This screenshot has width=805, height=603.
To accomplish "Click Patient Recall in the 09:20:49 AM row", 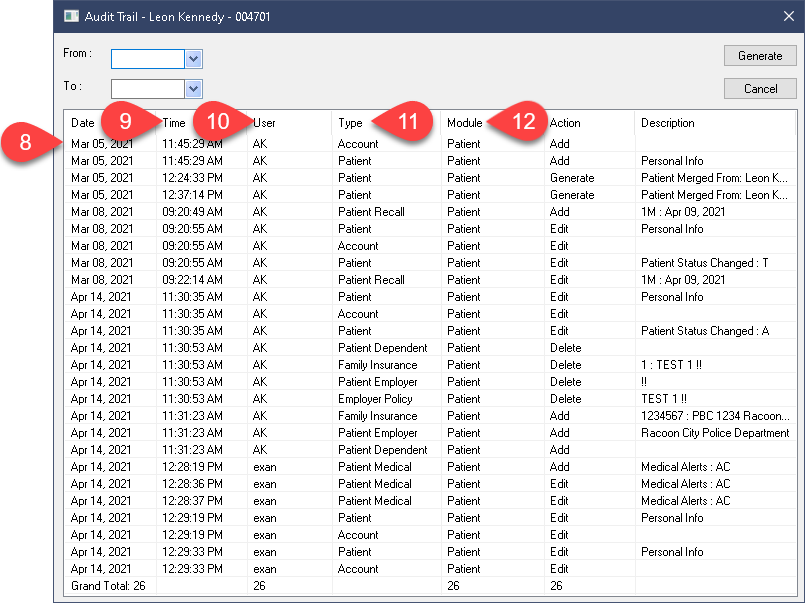I will [x=371, y=212].
